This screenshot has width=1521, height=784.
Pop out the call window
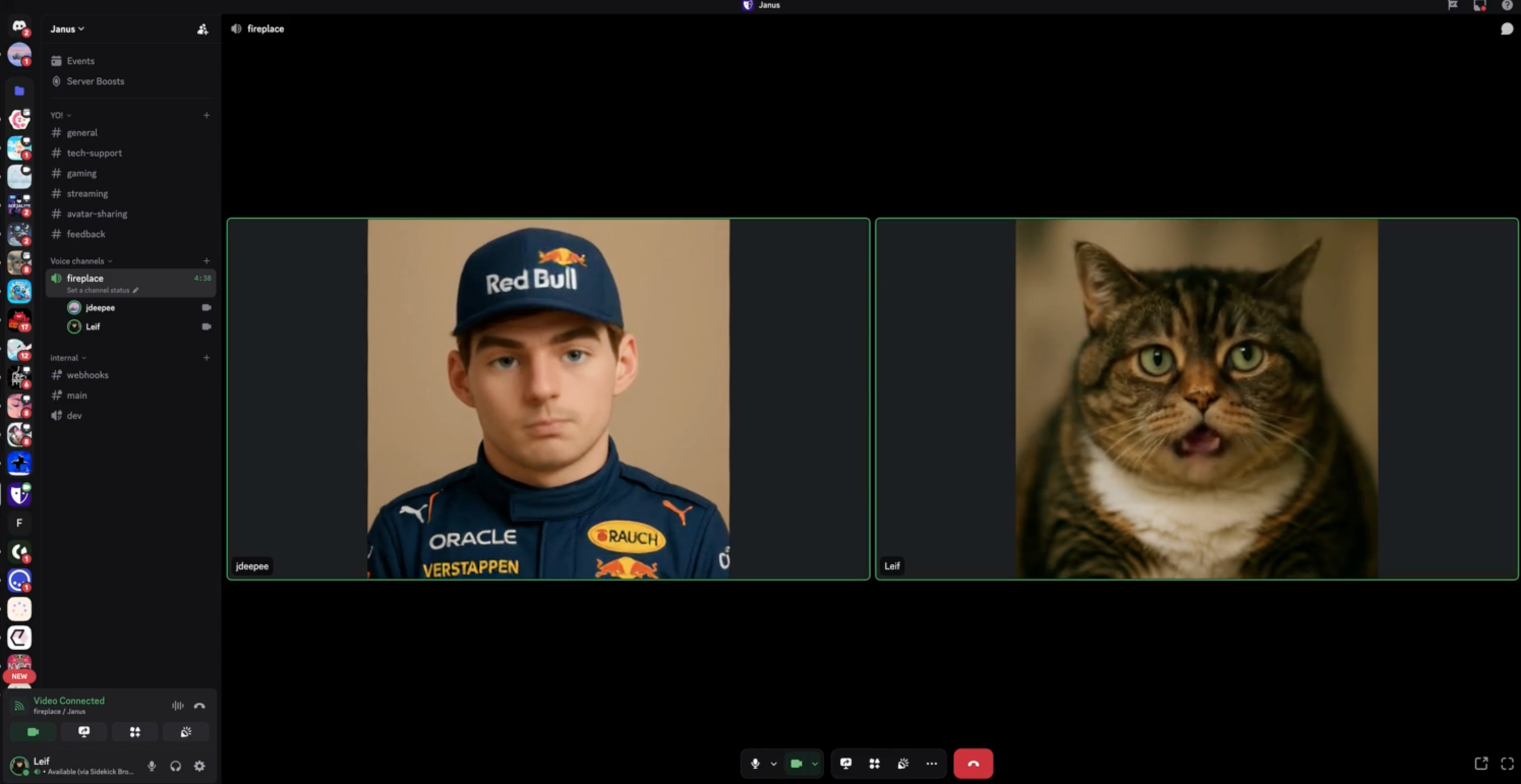click(x=1481, y=763)
